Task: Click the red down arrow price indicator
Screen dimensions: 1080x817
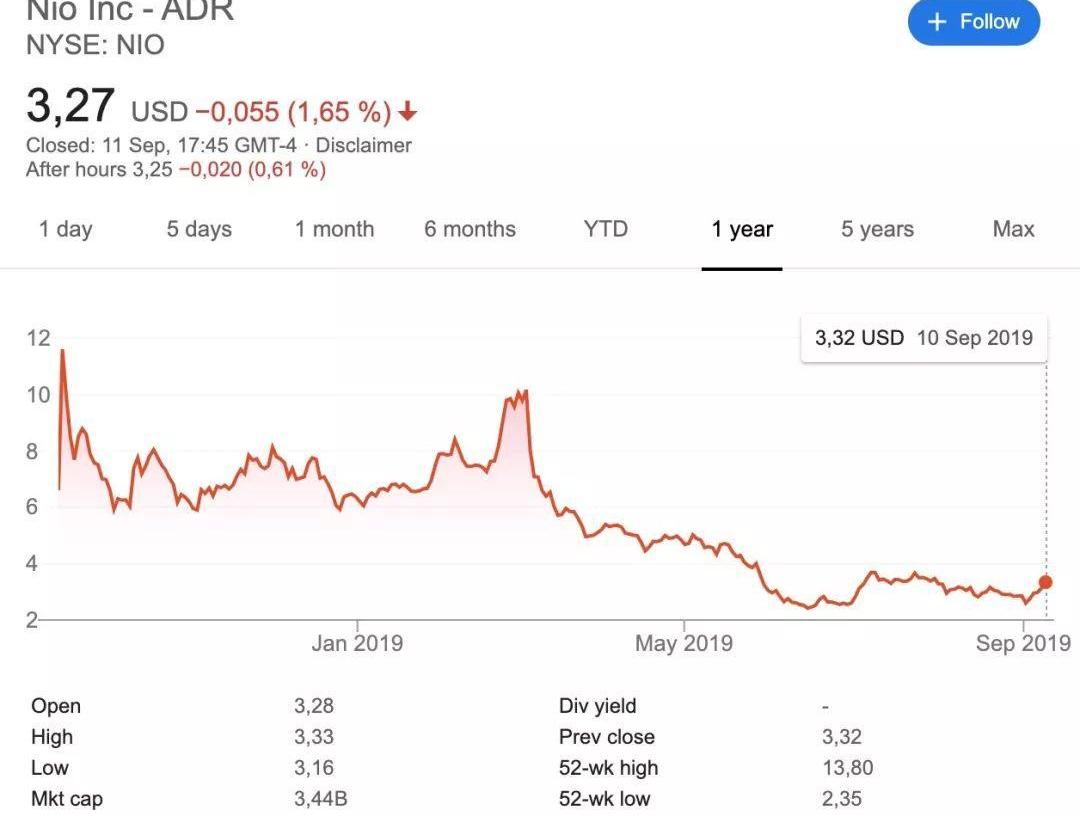Action: 408,111
